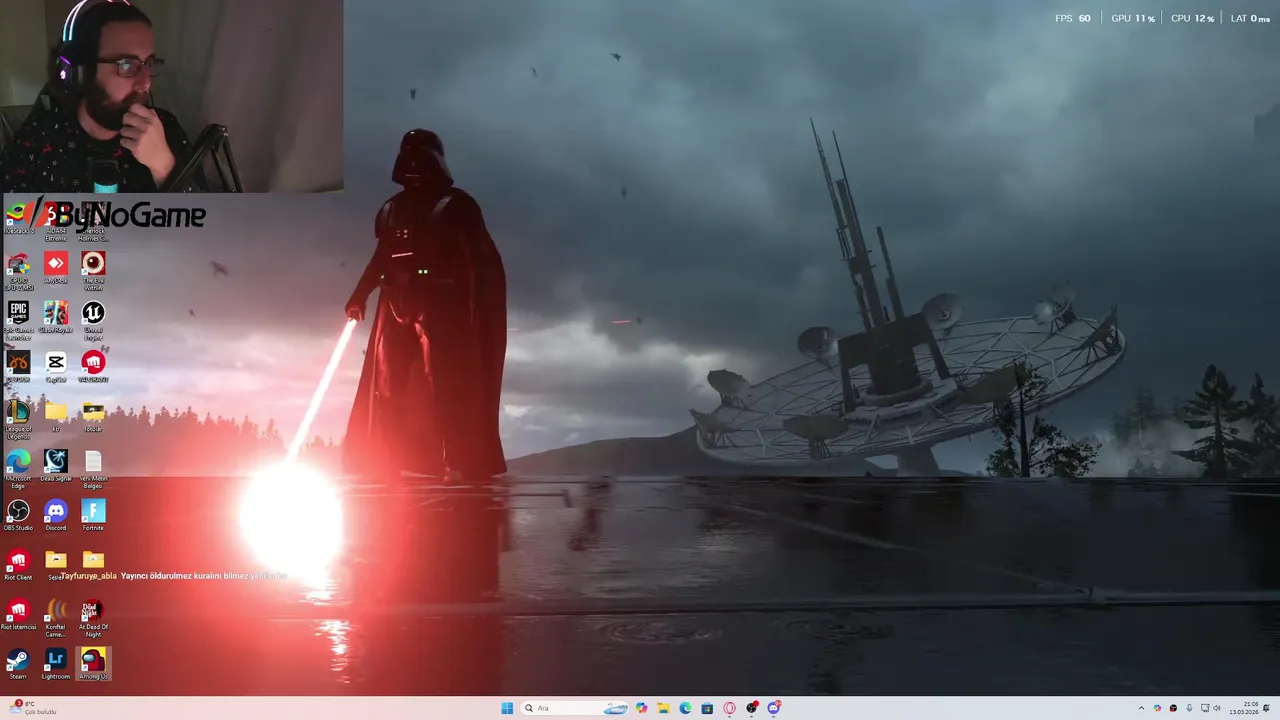Viewport: 1280px width, 720px height.
Task: Select the Clash Royale desktop icon
Action: [x=56, y=319]
